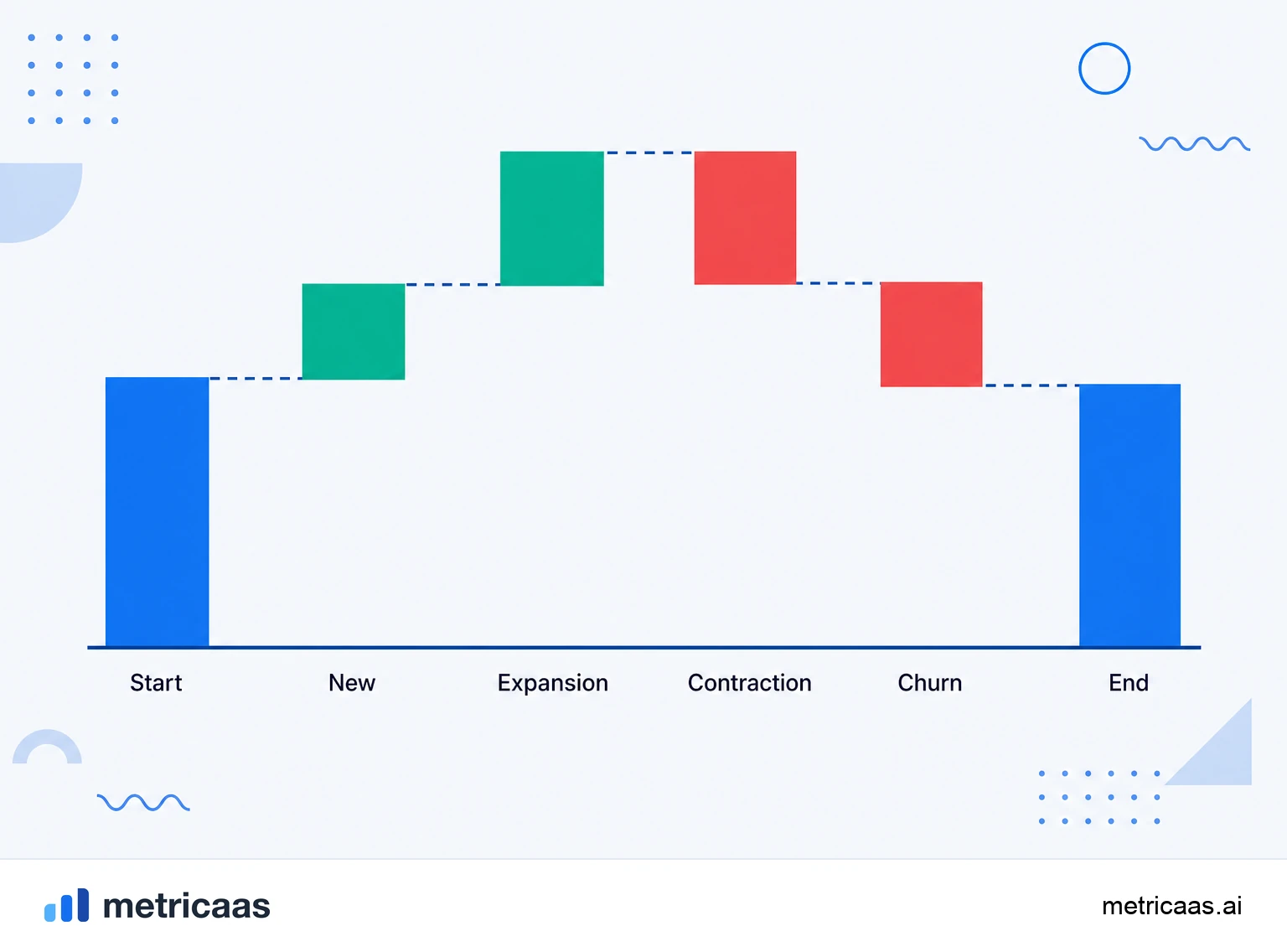Click the Start axis label
Screen dimensions: 1287x952
click(x=156, y=683)
